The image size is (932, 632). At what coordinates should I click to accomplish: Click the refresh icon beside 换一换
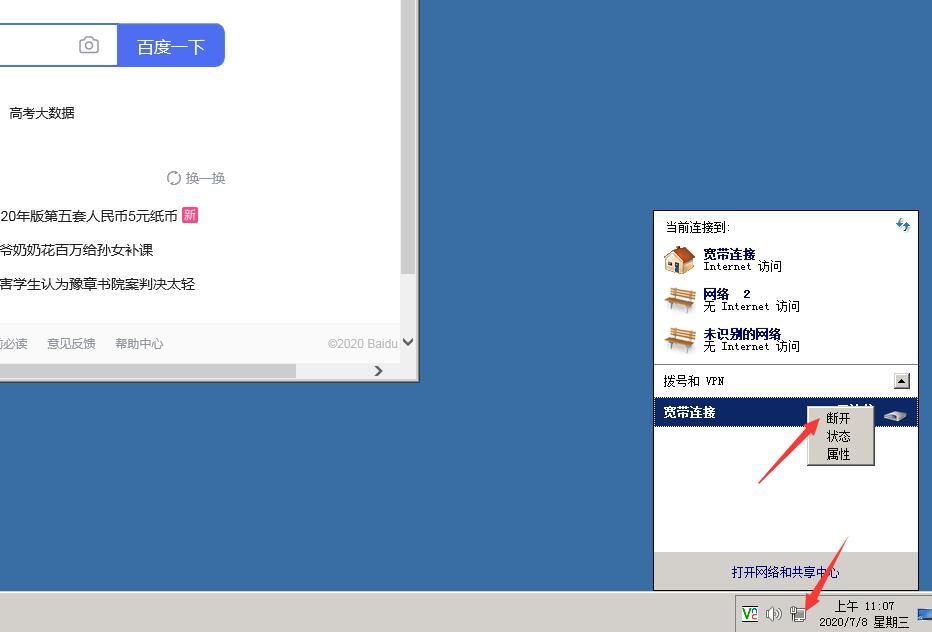click(x=174, y=178)
